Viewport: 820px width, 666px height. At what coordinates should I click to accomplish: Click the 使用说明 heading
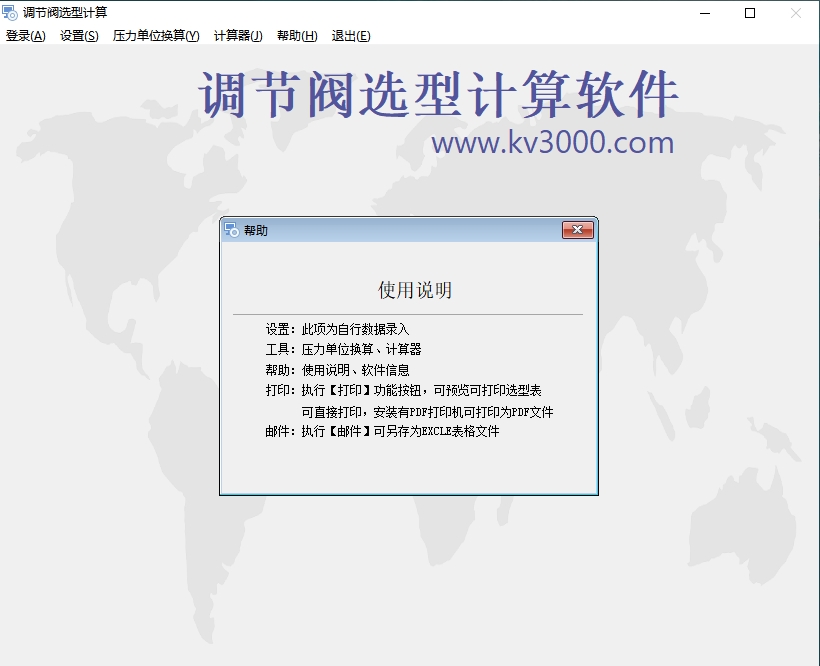click(415, 290)
